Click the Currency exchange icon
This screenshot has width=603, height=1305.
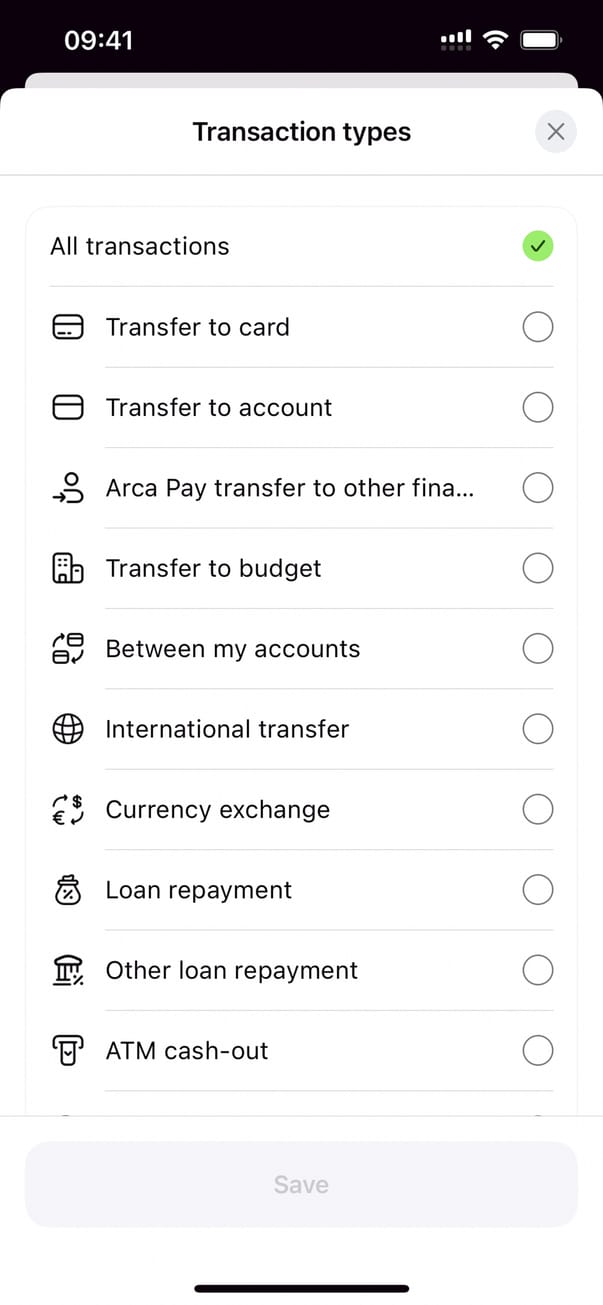(67, 809)
